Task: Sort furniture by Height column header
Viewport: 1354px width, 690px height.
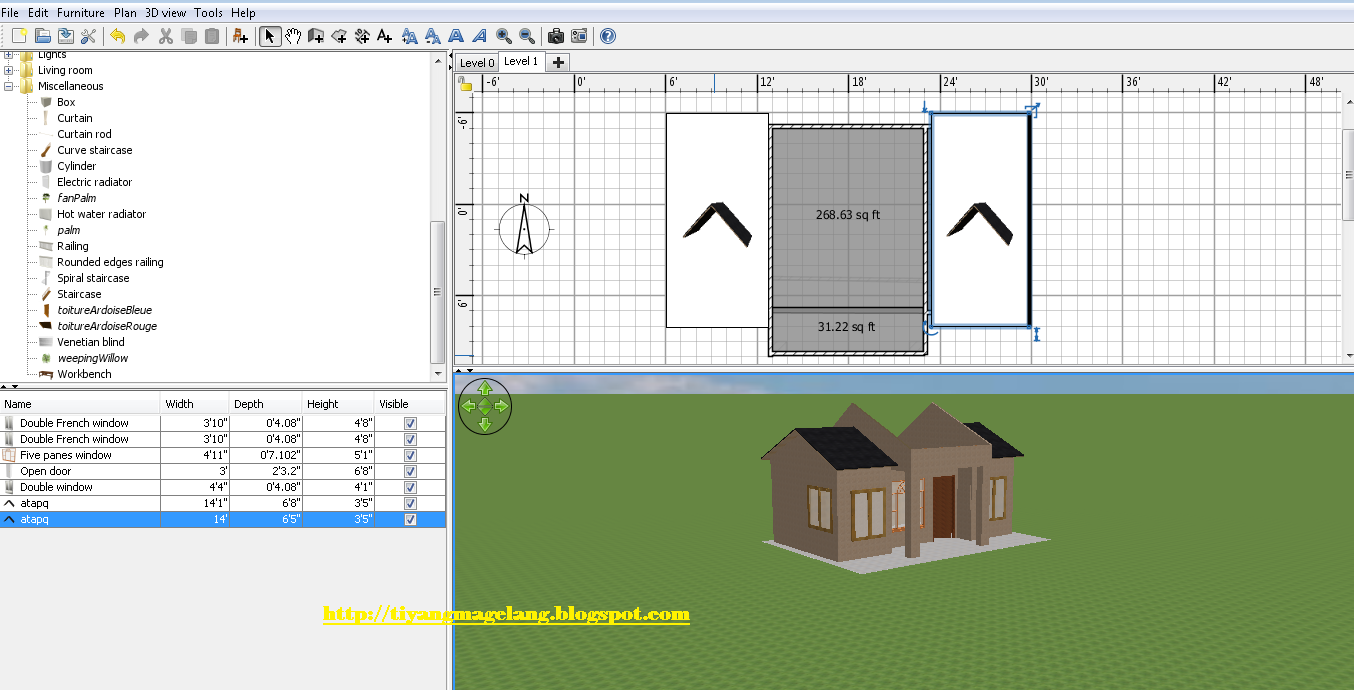Action: 338,404
